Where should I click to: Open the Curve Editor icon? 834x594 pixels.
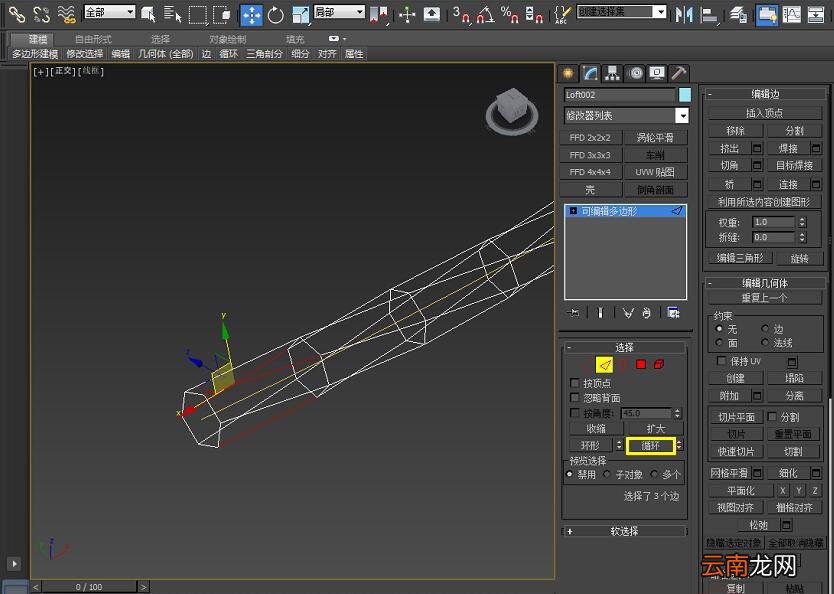(x=791, y=14)
